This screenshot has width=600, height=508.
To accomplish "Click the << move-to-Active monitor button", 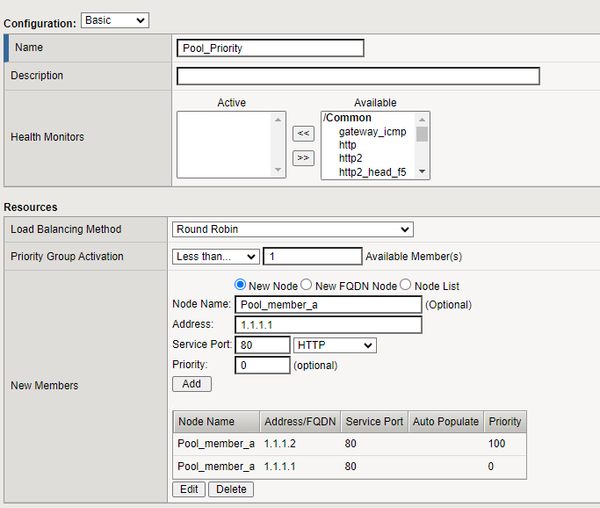I will (302, 133).
